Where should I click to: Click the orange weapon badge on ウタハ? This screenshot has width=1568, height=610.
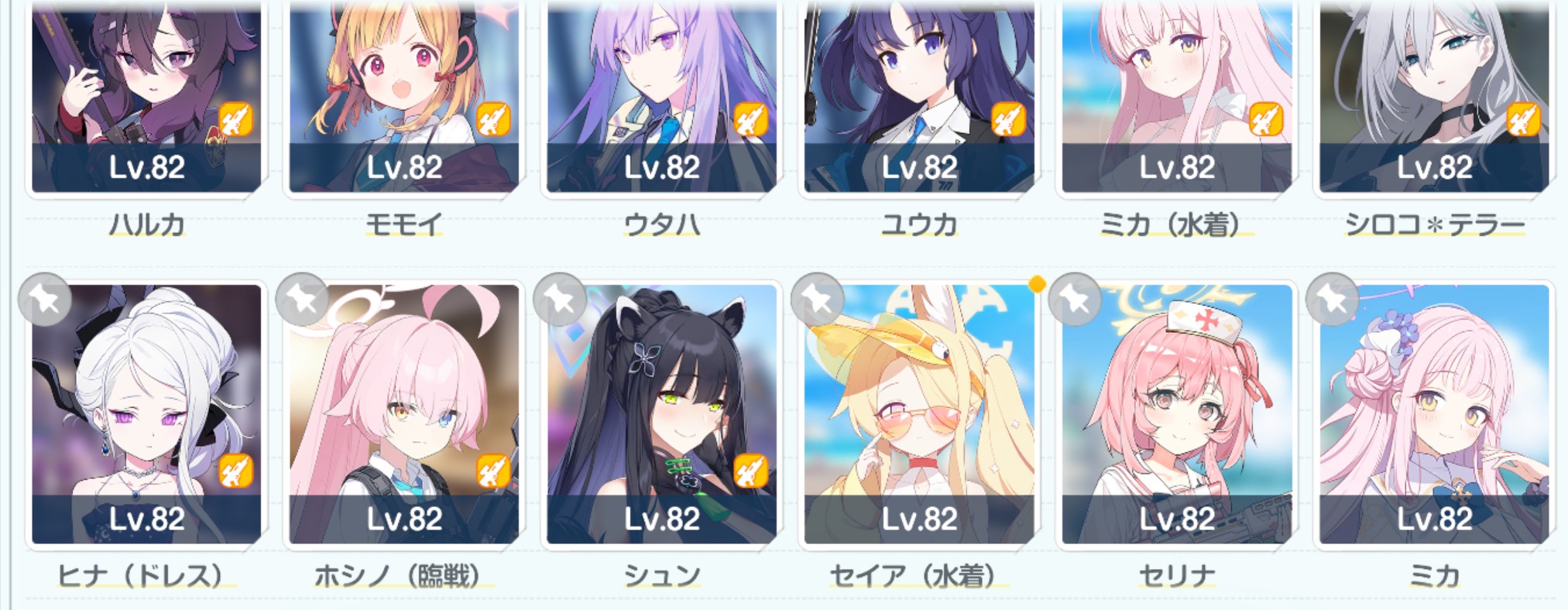pyautogui.click(x=750, y=119)
